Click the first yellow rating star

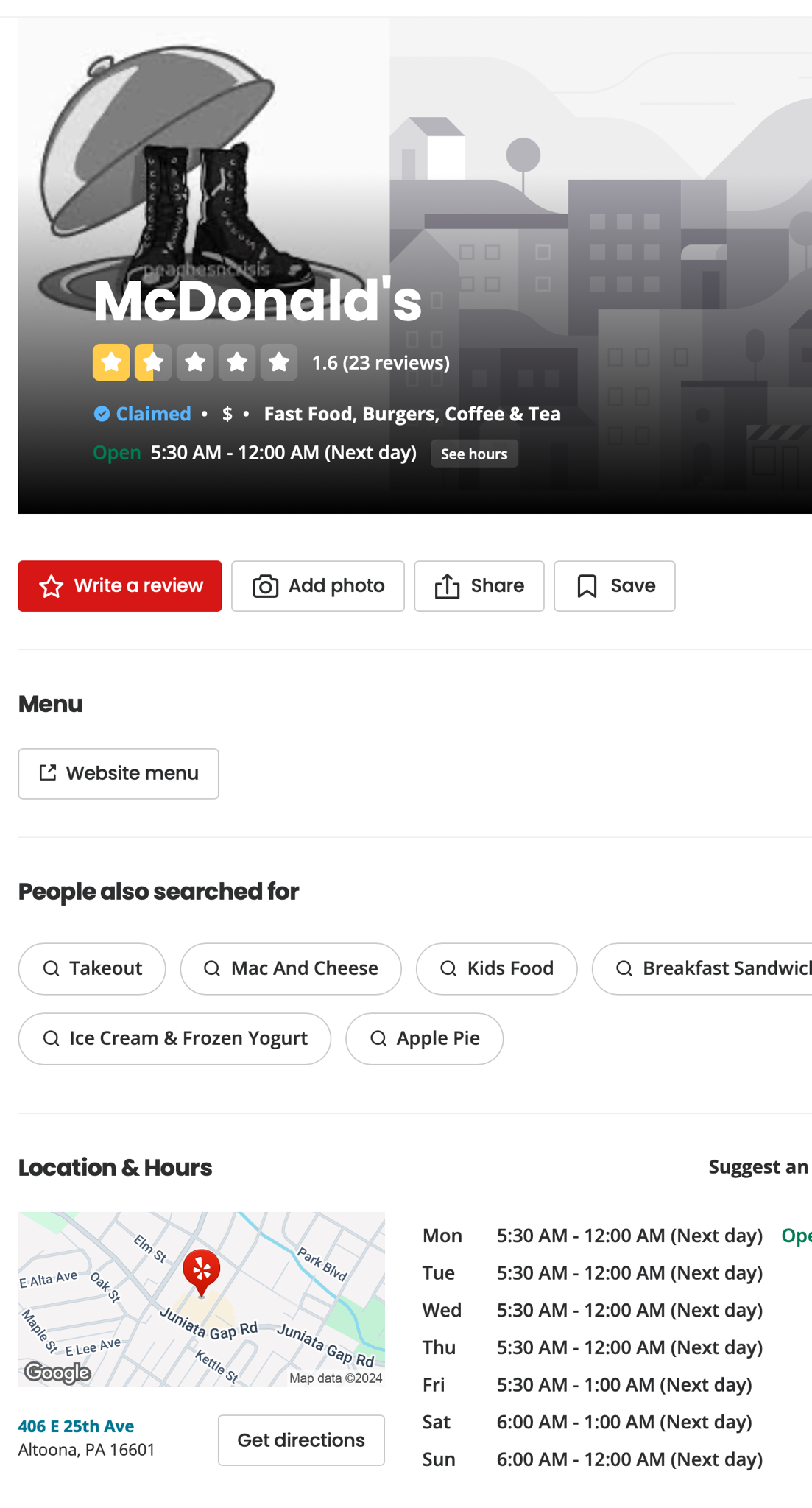click(111, 362)
